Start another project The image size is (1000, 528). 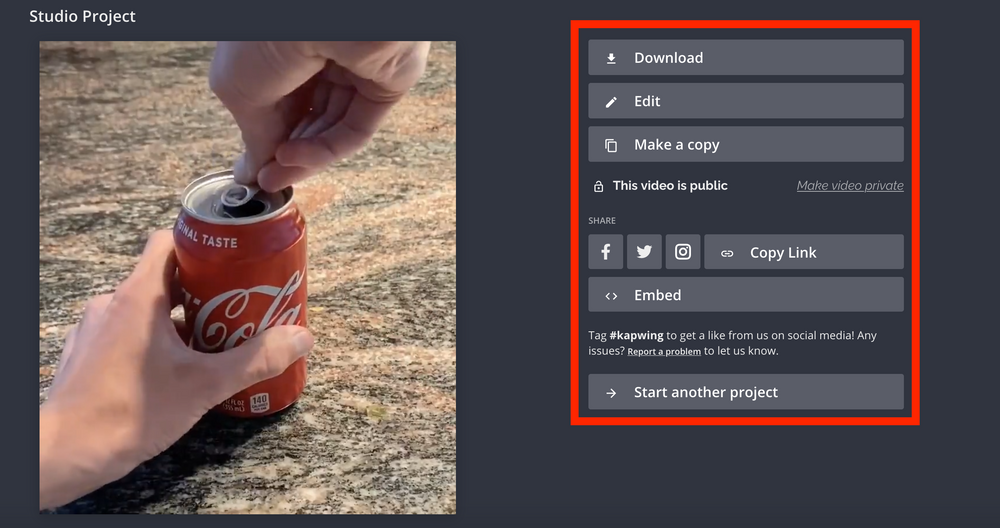coord(745,392)
